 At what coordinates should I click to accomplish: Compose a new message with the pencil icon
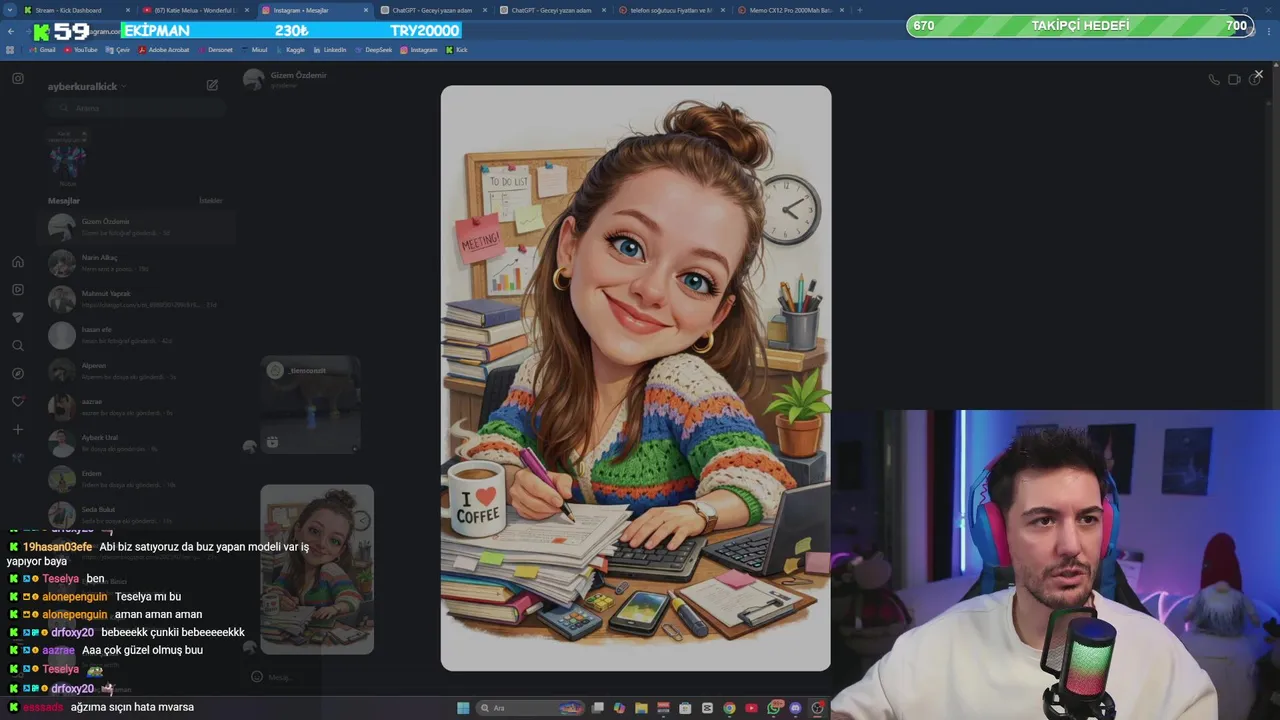(x=212, y=86)
